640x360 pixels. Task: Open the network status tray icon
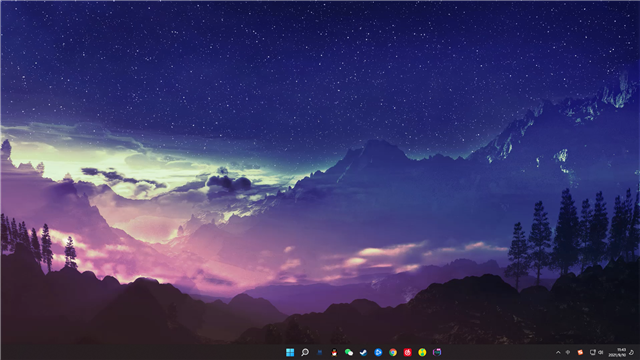click(593, 352)
